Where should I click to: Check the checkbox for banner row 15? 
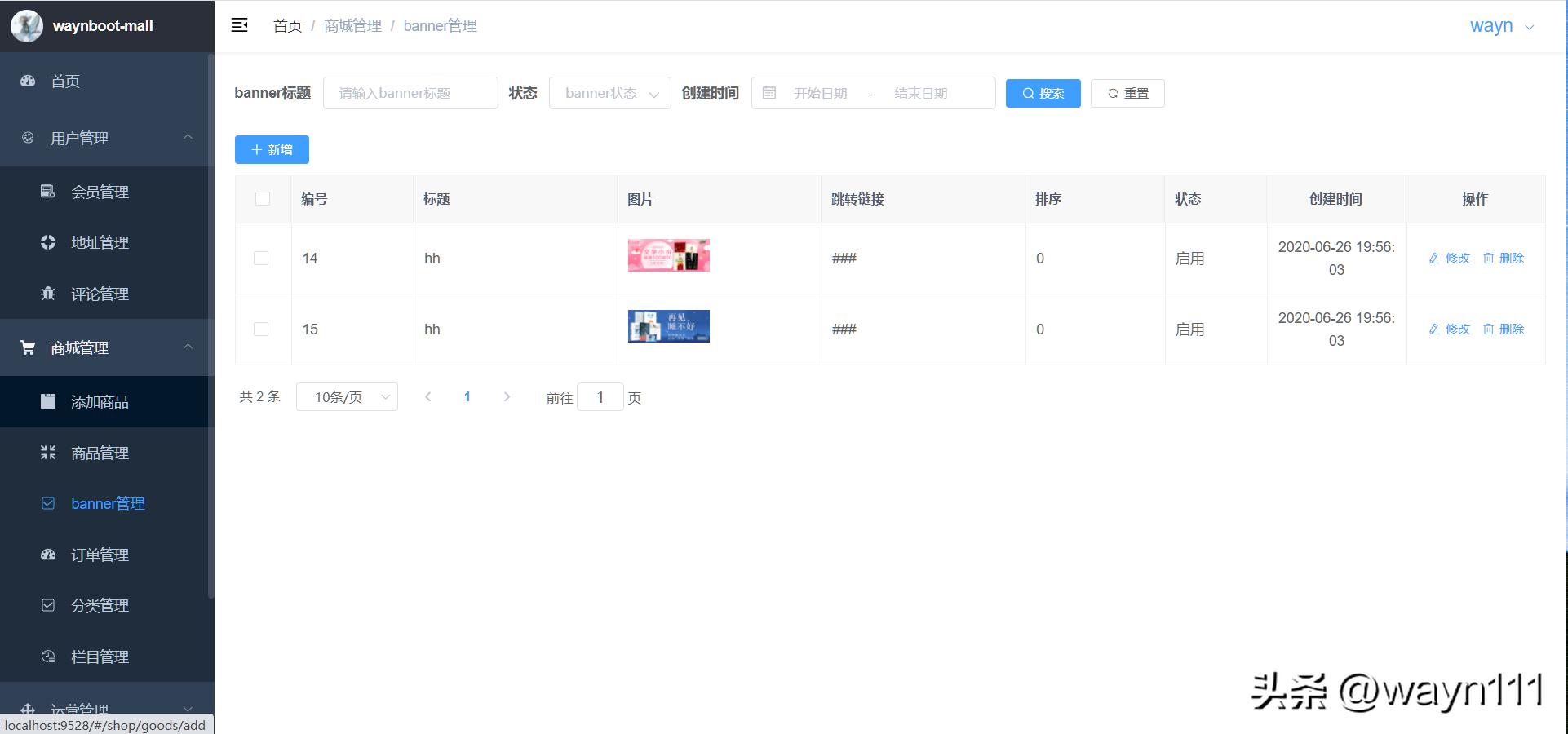pyautogui.click(x=261, y=329)
